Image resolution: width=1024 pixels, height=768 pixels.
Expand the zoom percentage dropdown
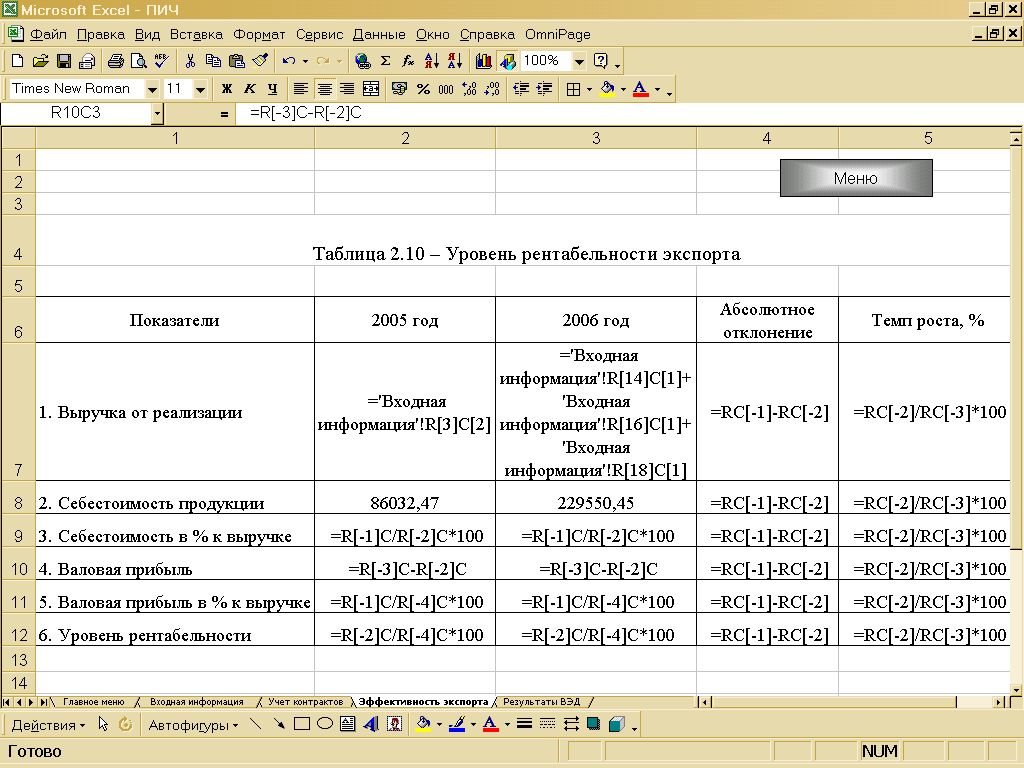(x=578, y=61)
